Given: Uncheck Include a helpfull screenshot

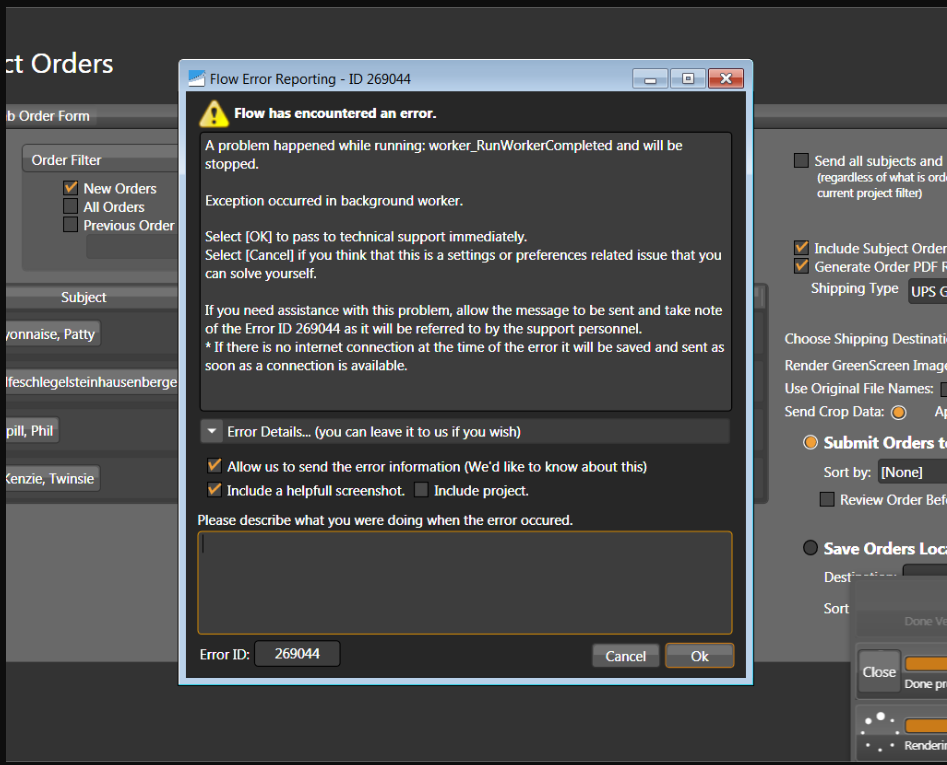Looking at the screenshot, I should (x=214, y=490).
